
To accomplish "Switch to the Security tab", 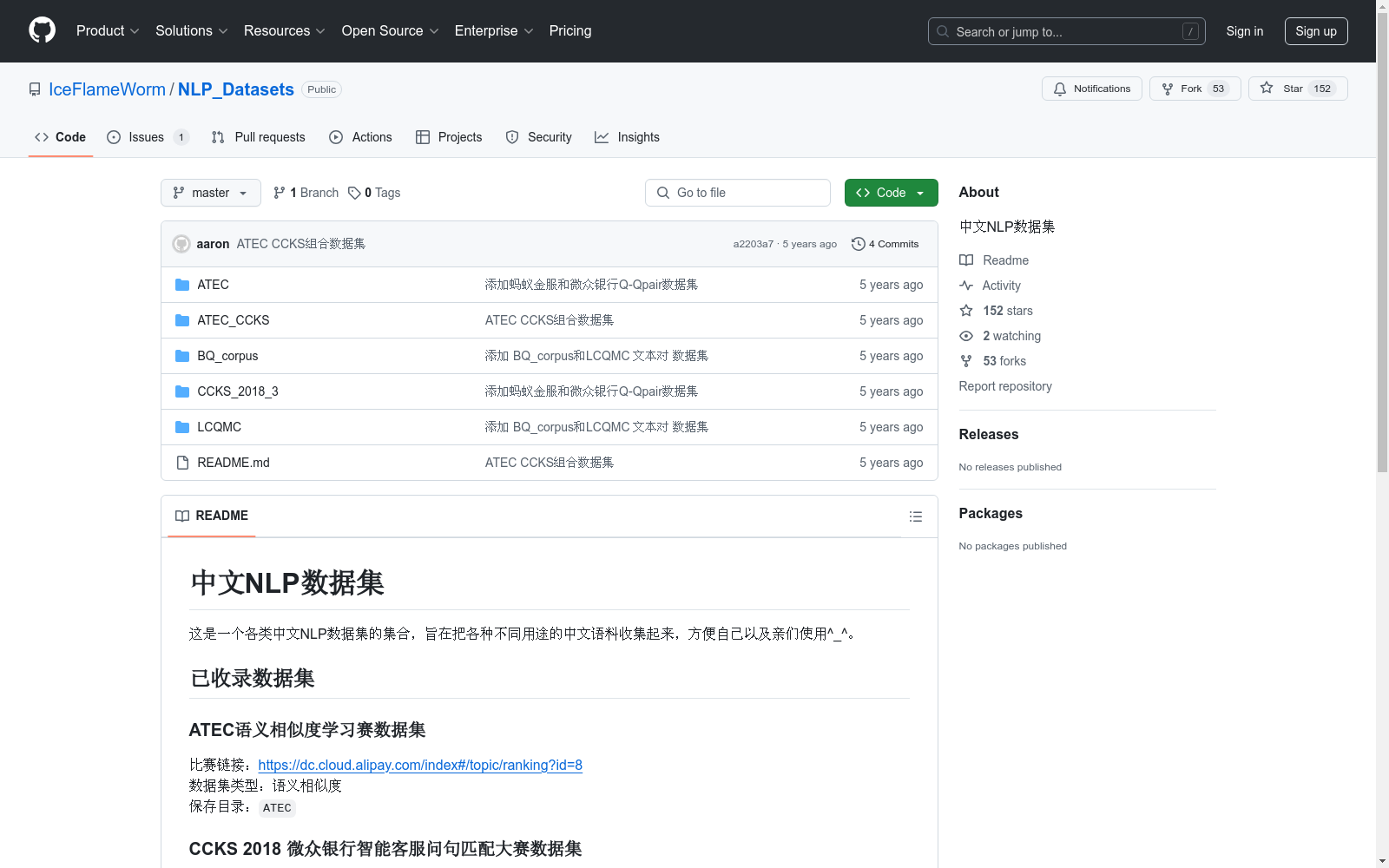I will tap(539, 137).
